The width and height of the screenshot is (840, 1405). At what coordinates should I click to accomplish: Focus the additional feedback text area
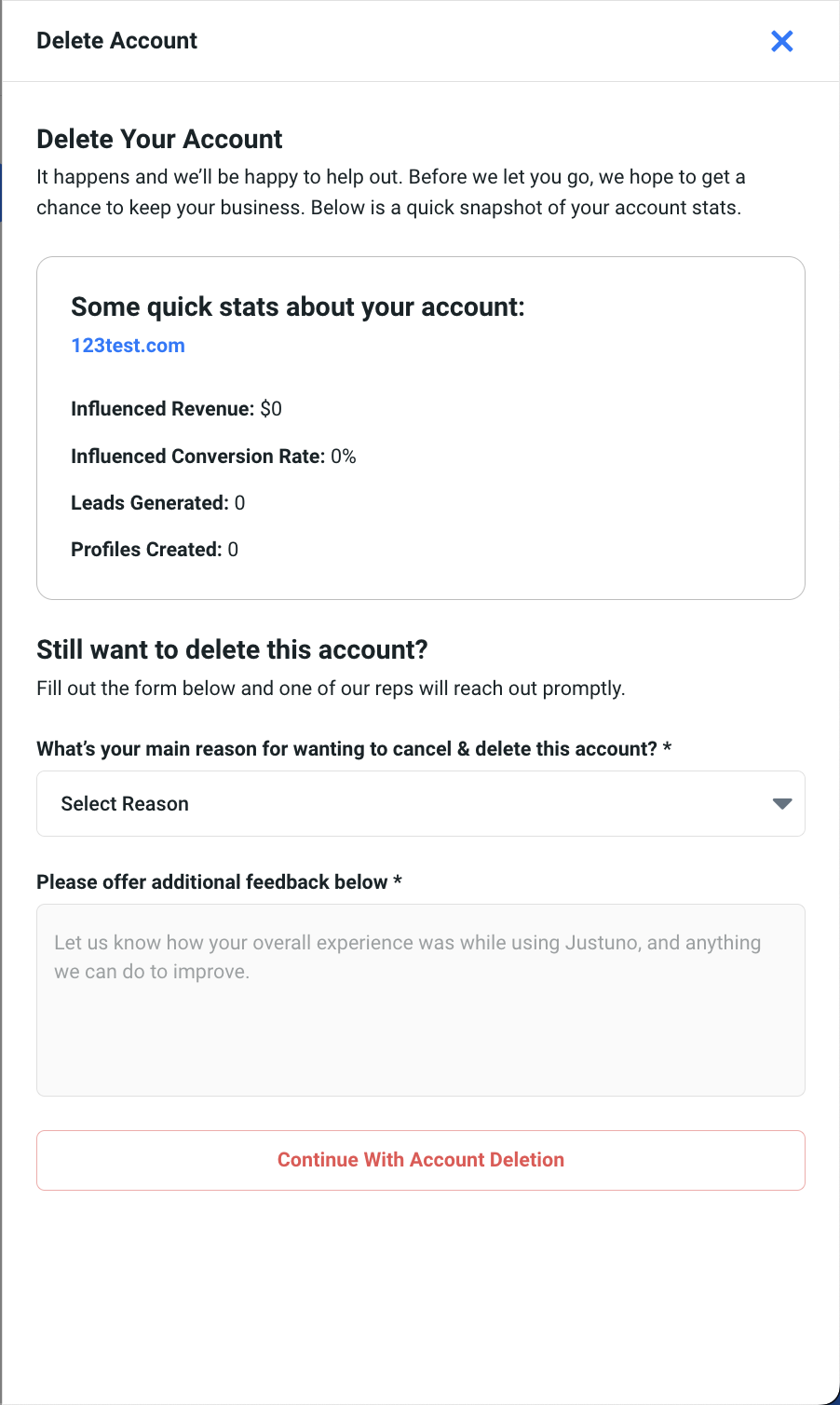[420, 1000]
